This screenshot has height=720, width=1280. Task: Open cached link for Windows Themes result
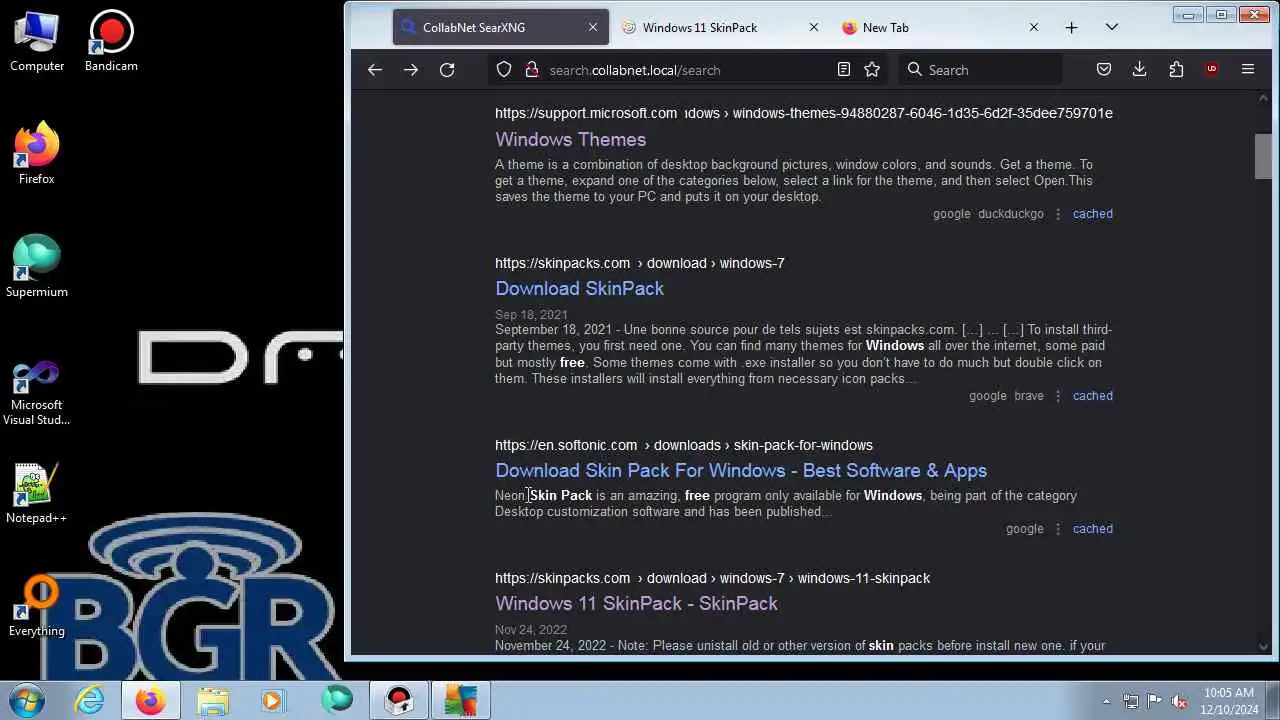(x=1092, y=214)
